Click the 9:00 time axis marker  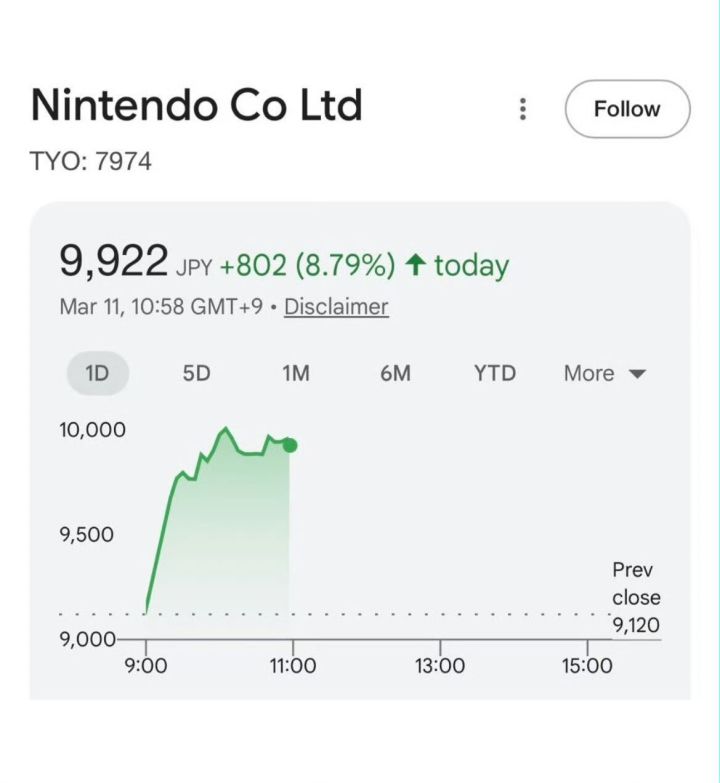[x=146, y=665]
